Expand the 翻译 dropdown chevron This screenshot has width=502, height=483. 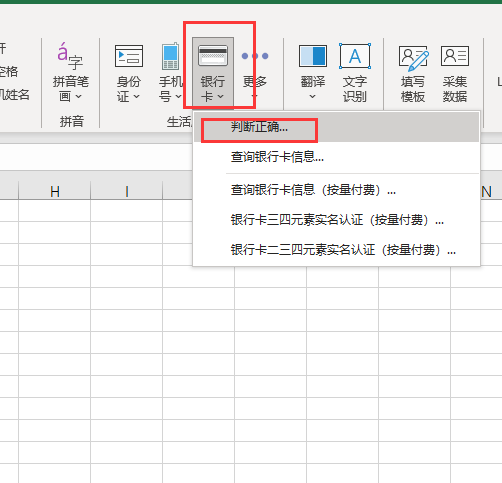(312, 97)
